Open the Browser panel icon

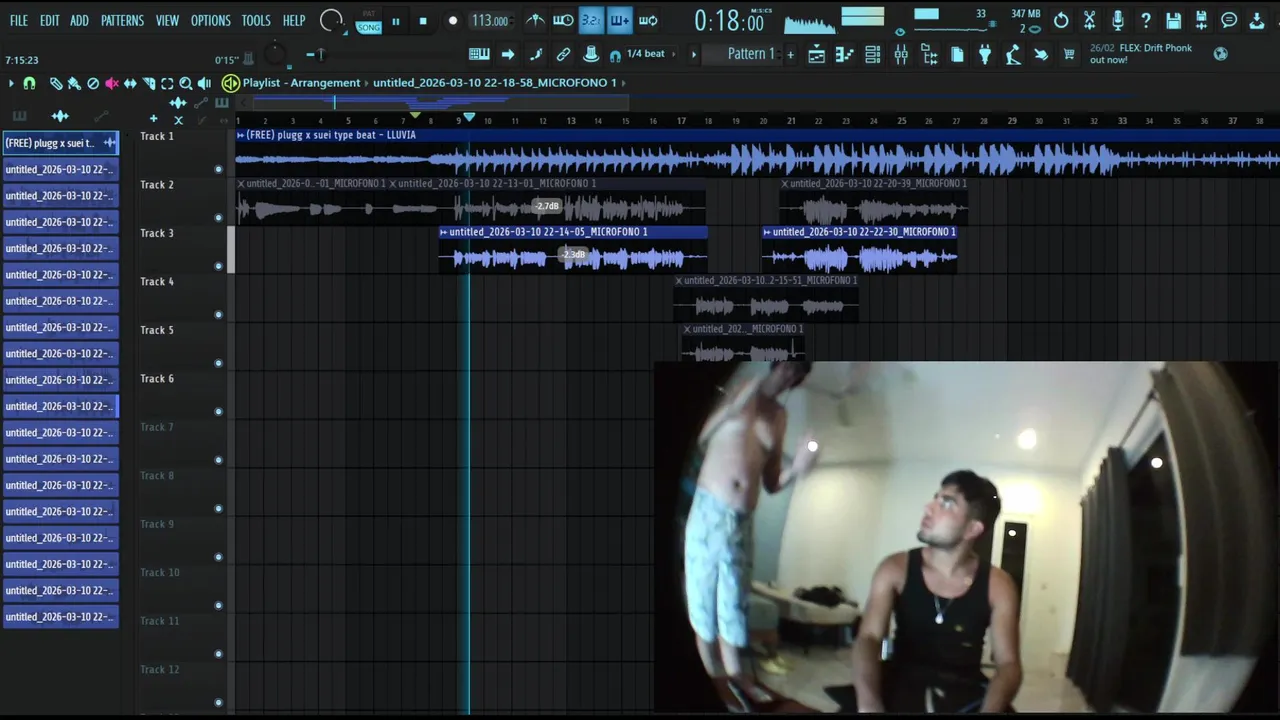pos(929,55)
